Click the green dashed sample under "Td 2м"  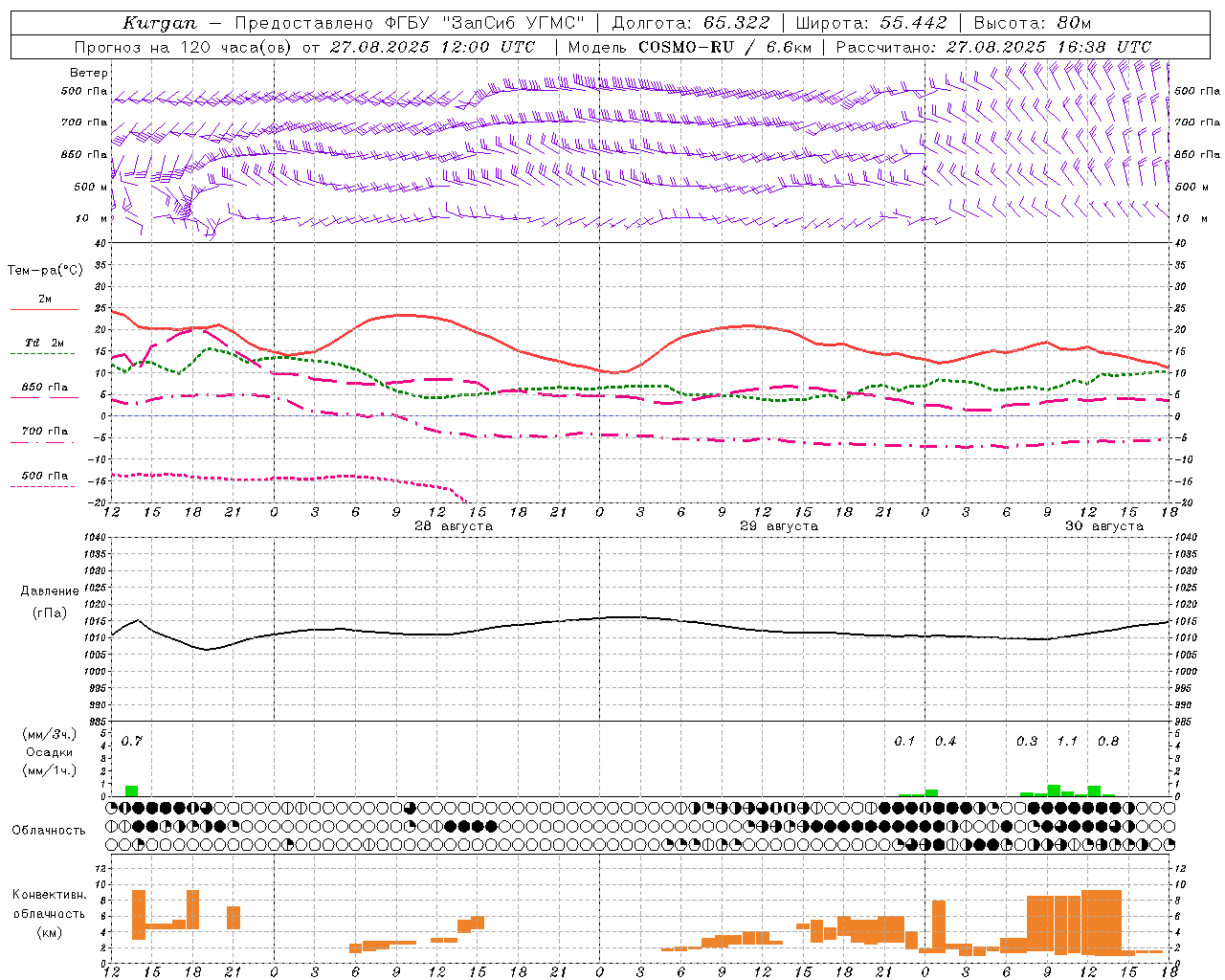pyautogui.click(x=42, y=354)
